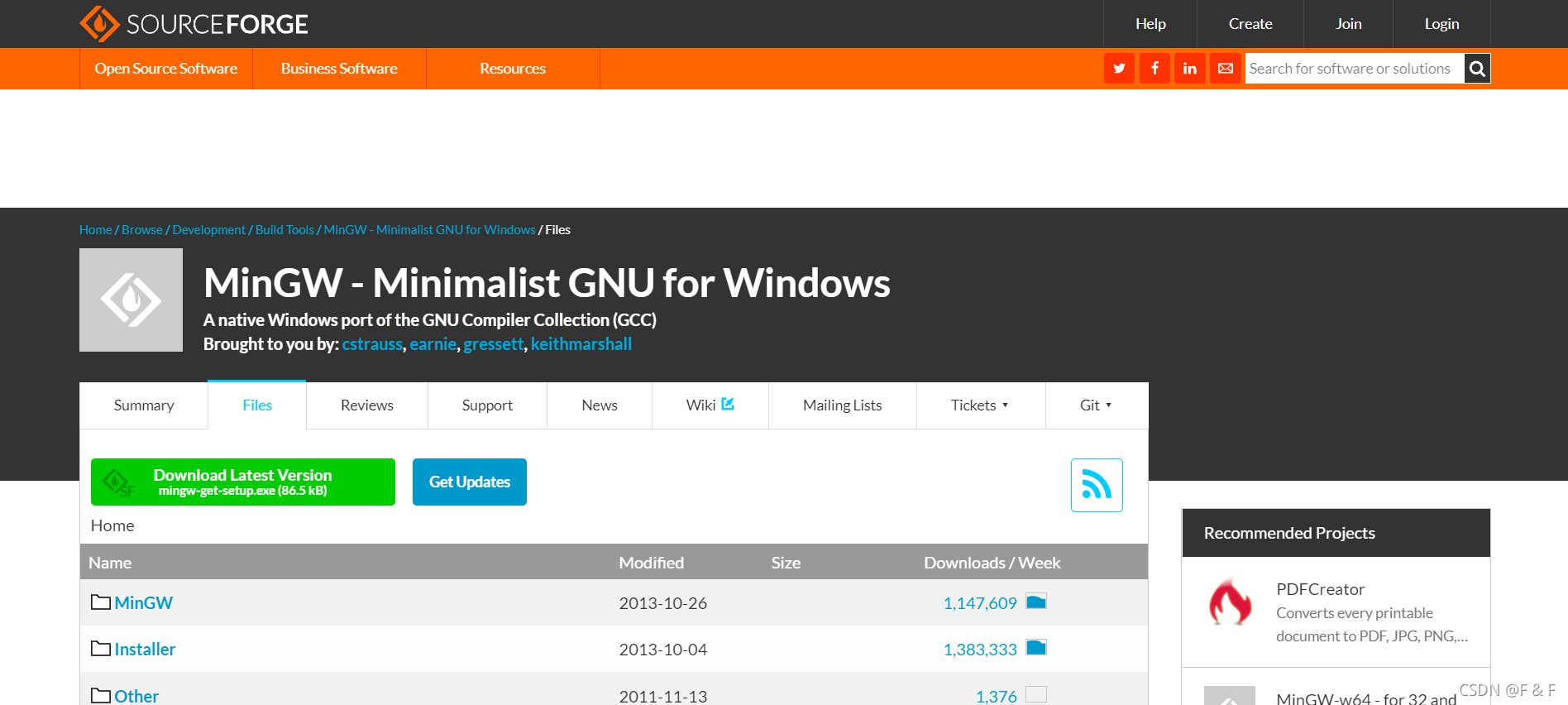
Task: Click Home path label above file table
Action: click(x=112, y=525)
